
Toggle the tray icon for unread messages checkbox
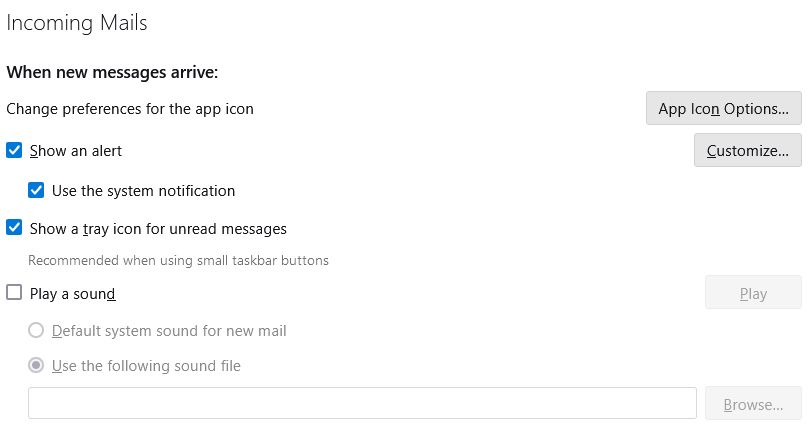(14, 228)
